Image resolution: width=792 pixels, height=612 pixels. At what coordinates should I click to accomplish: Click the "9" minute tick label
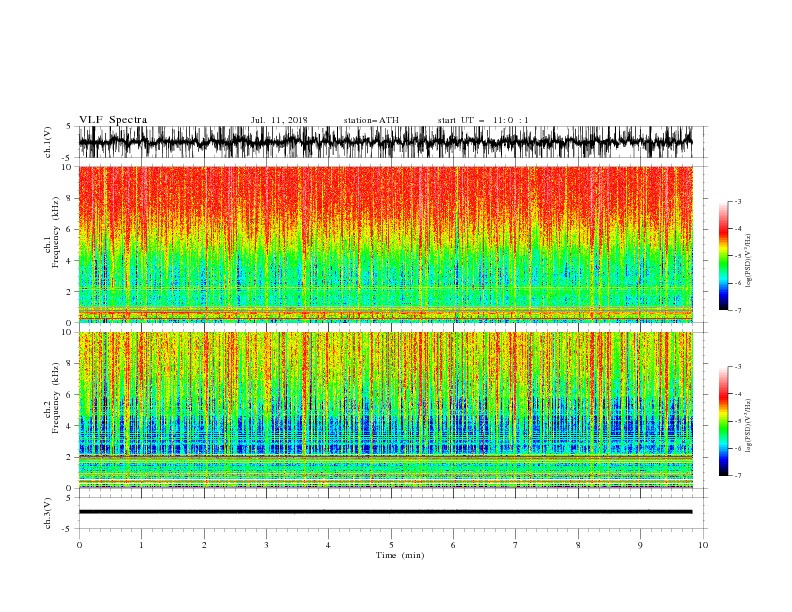click(x=640, y=545)
